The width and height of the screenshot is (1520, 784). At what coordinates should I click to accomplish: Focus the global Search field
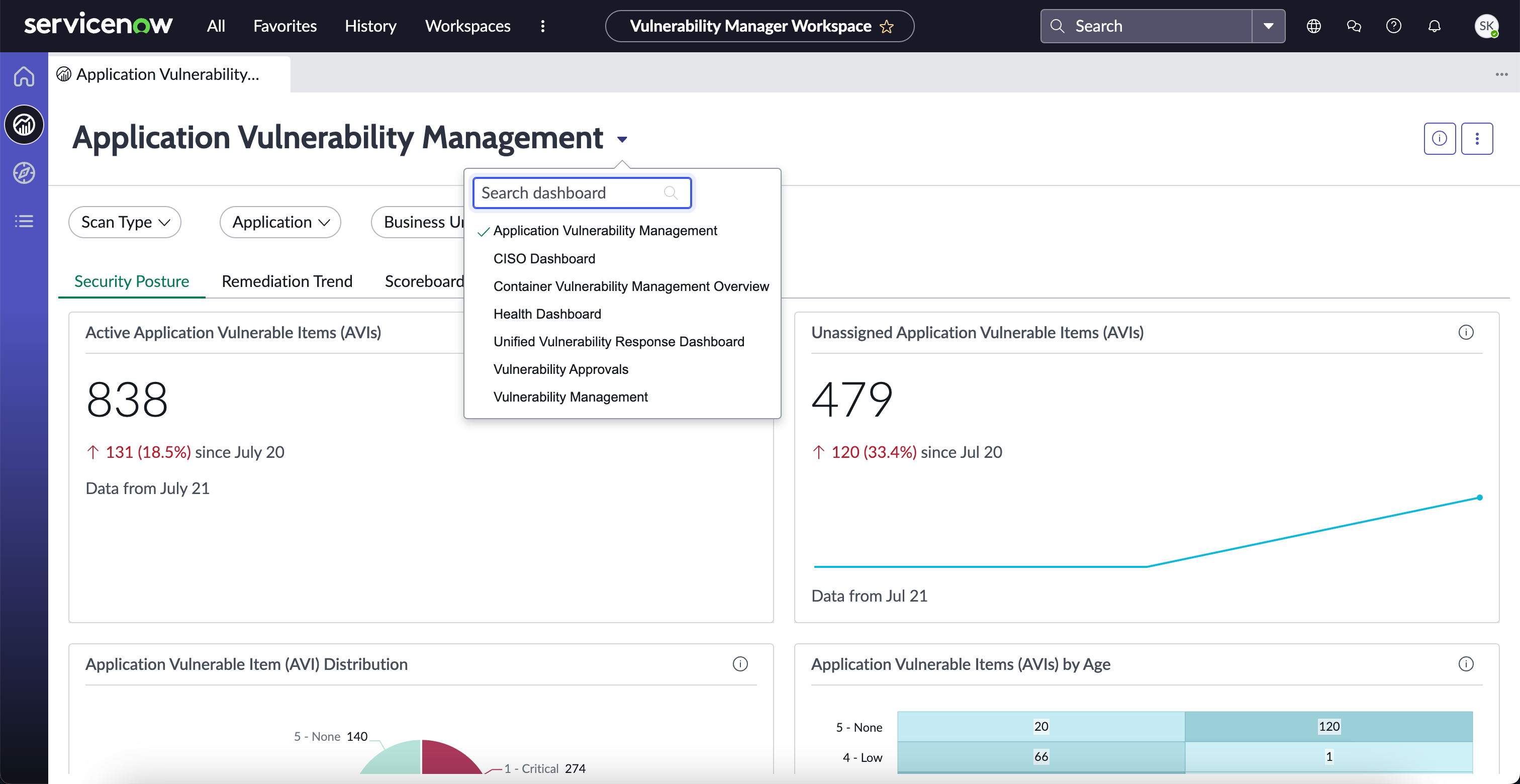click(x=1146, y=26)
